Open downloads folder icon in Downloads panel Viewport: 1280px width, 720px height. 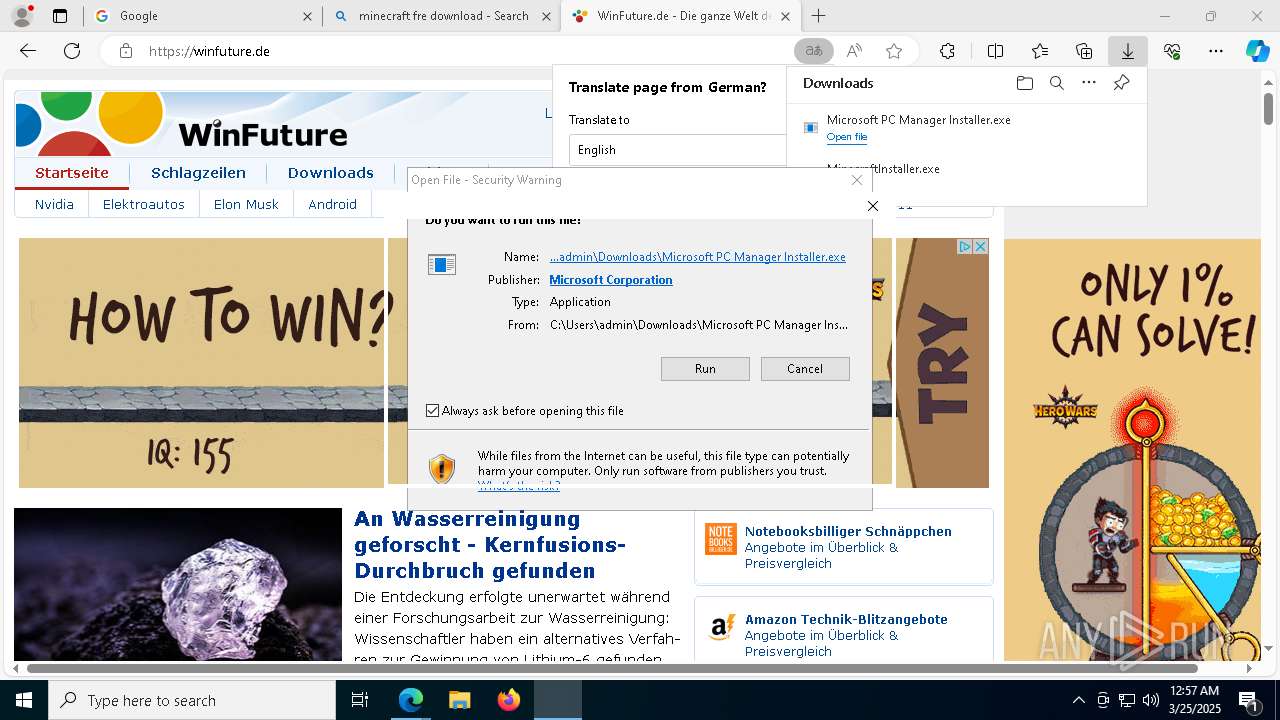click(x=1024, y=83)
